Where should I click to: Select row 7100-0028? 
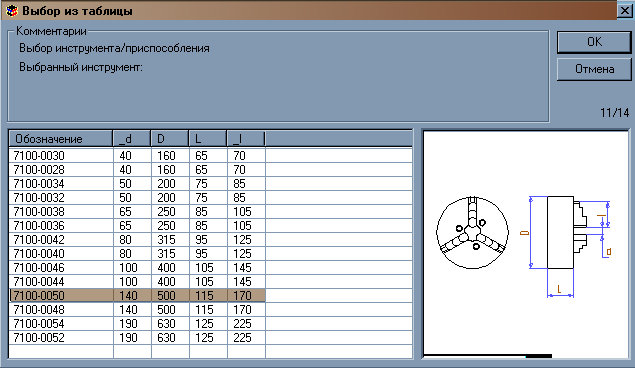click(137, 170)
